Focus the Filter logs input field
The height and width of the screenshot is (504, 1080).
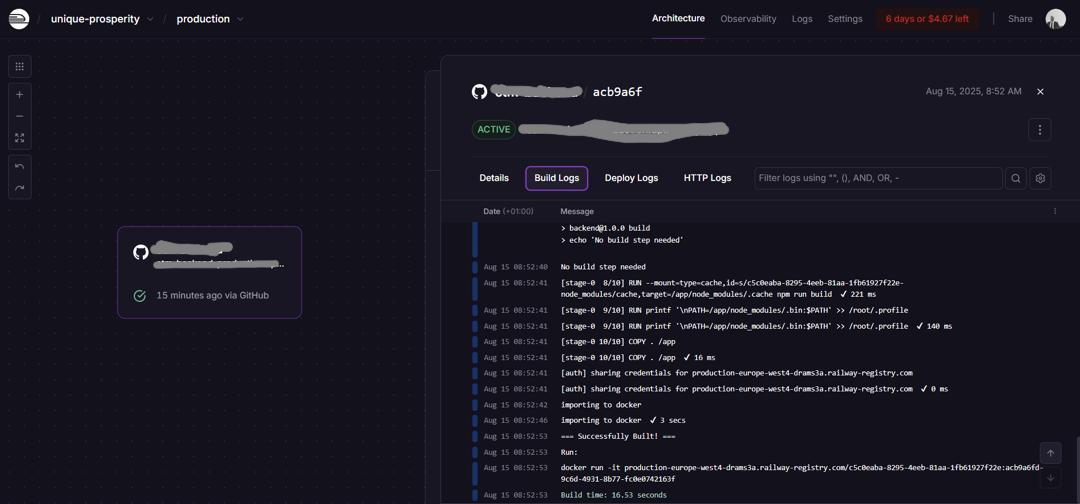[878, 178]
